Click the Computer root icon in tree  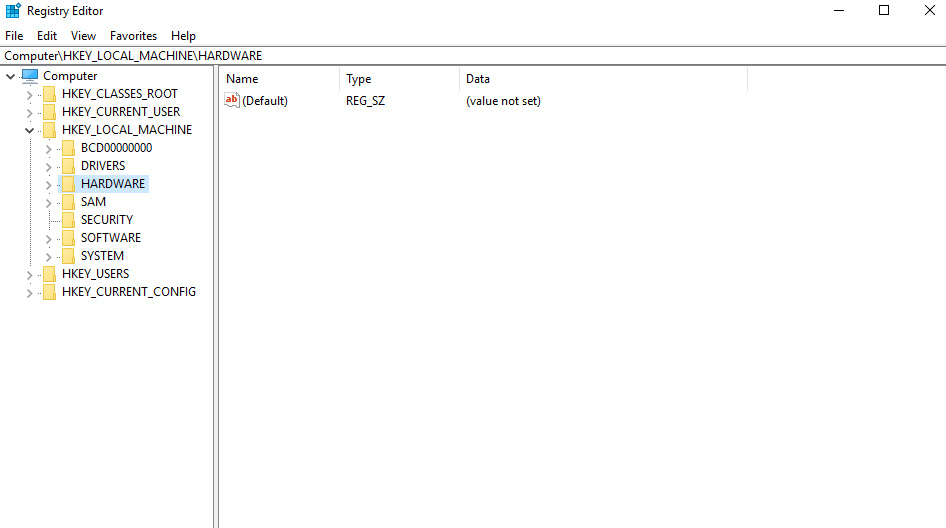click(x=30, y=75)
